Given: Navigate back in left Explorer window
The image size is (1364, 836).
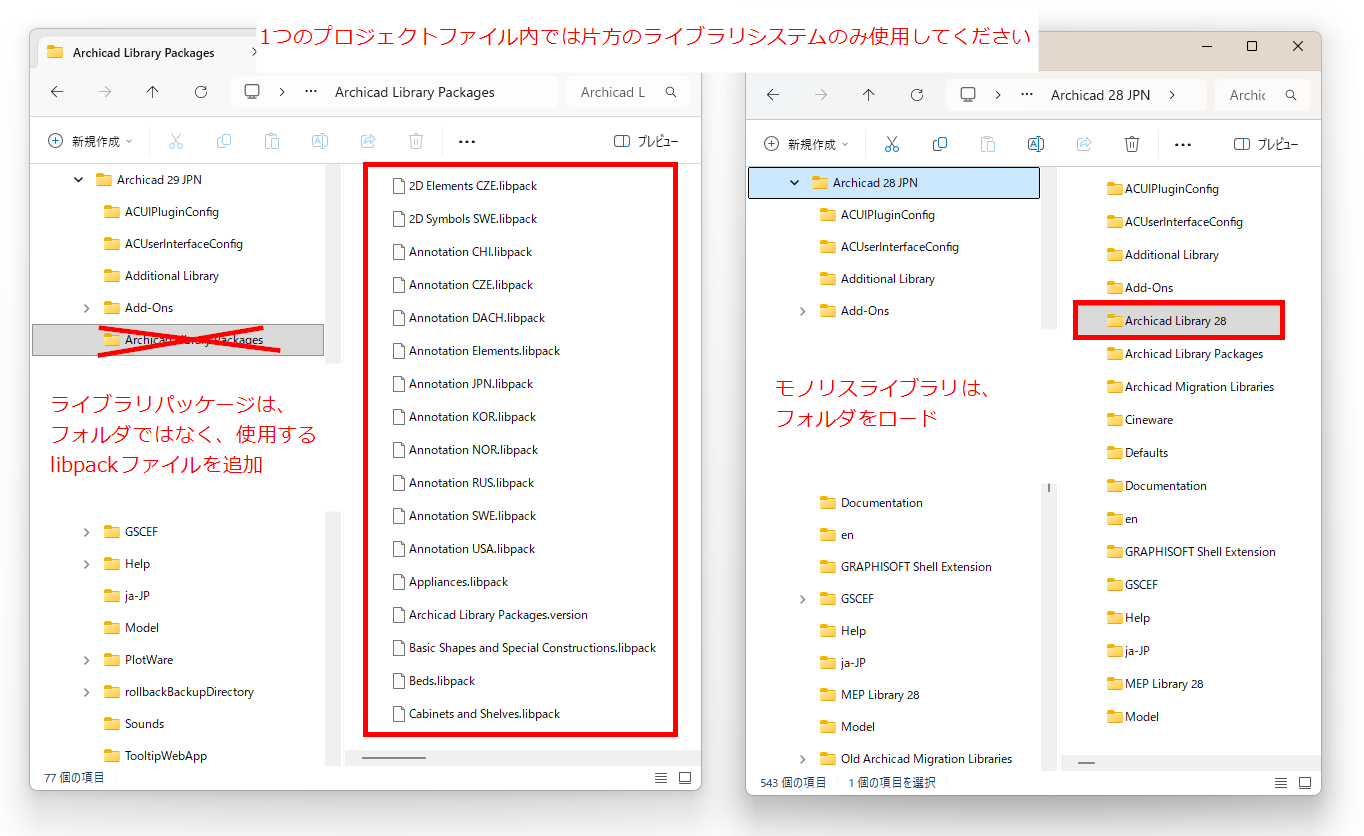Looking at the screenshot, I should [x=57, y=92].
